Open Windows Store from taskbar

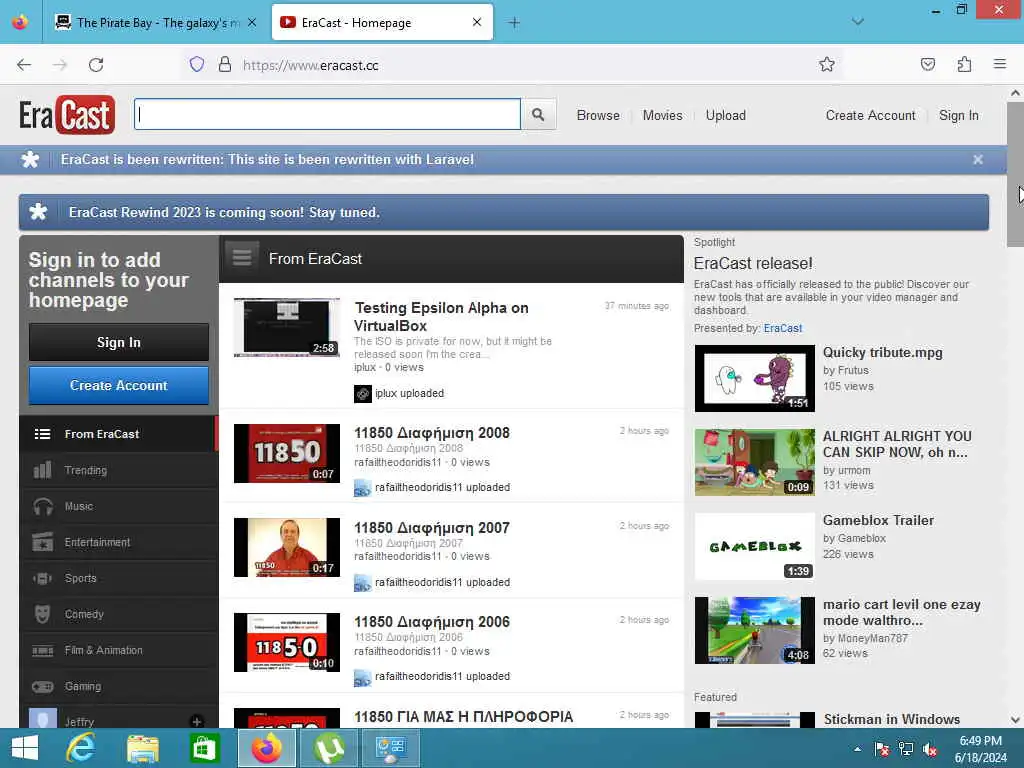pyautogui.click(x=204, y=748)
